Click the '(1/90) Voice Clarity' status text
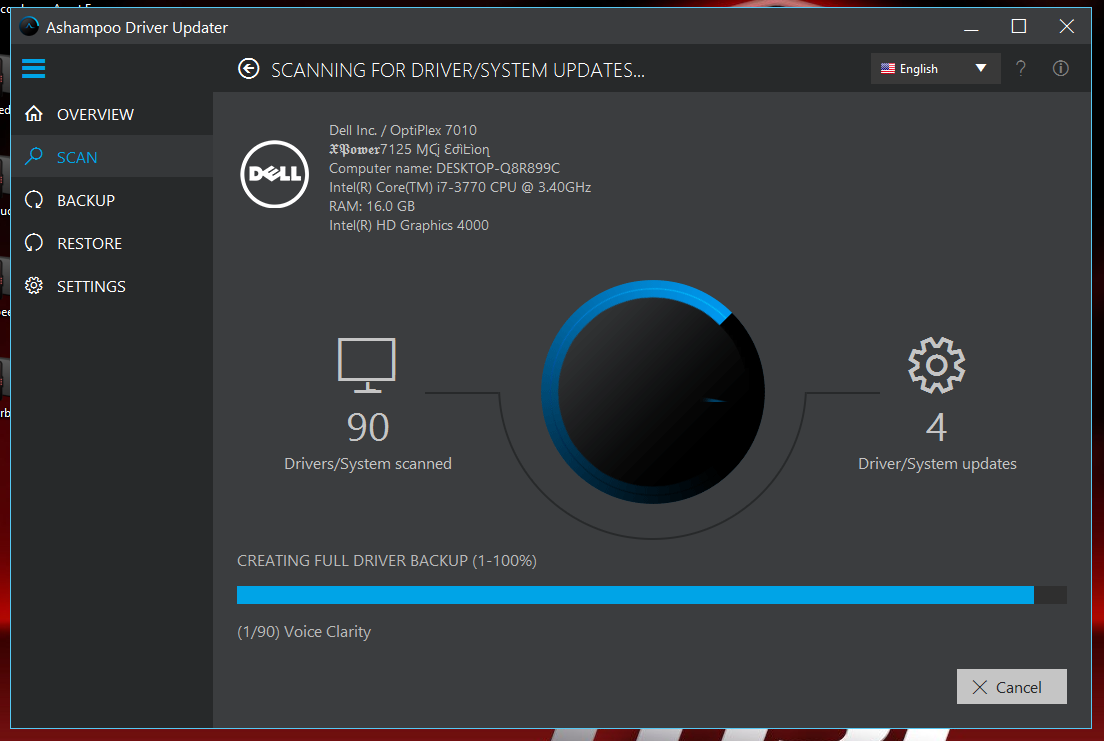This screenshot has width=1104, height=741. pyautogui.click(x=304, y=632)
